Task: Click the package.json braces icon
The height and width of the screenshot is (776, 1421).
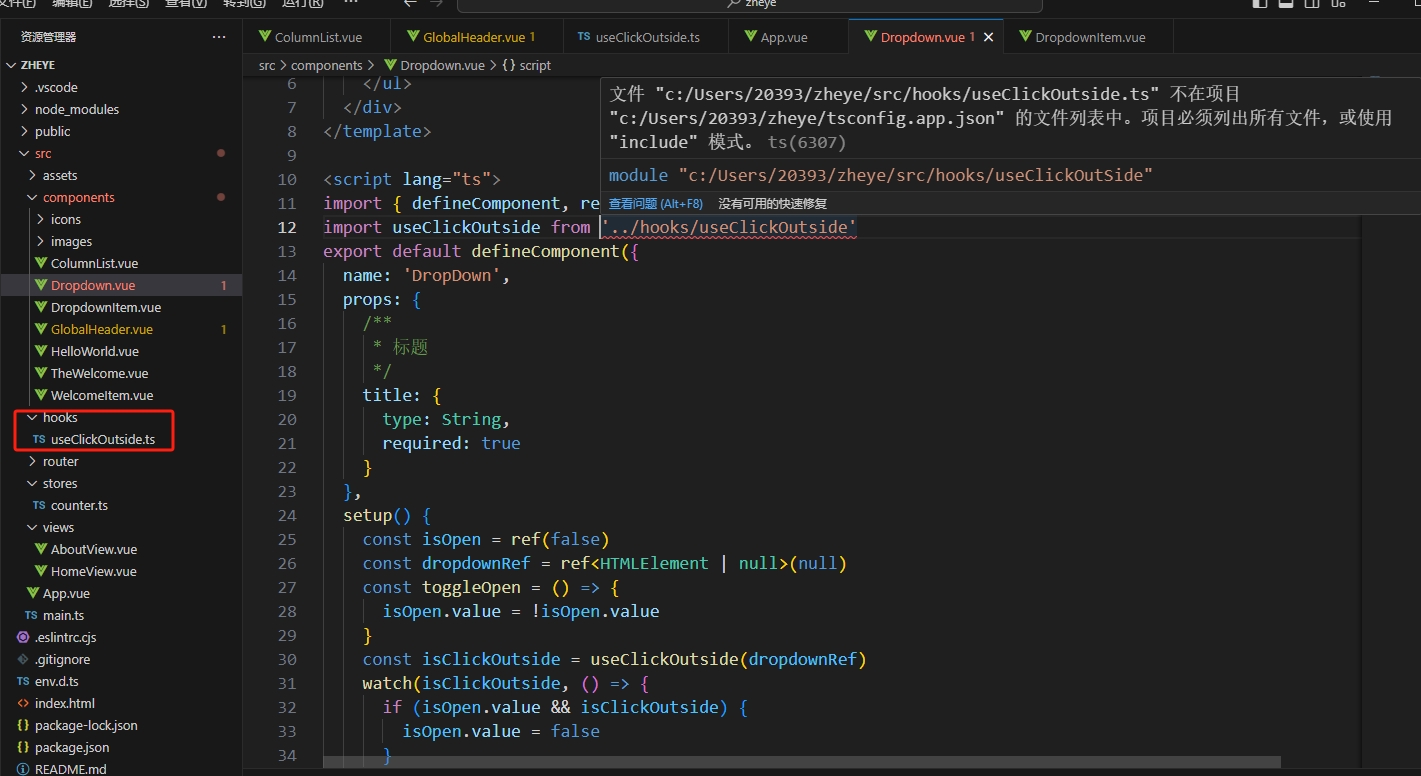Action: (x=23, y=747)
